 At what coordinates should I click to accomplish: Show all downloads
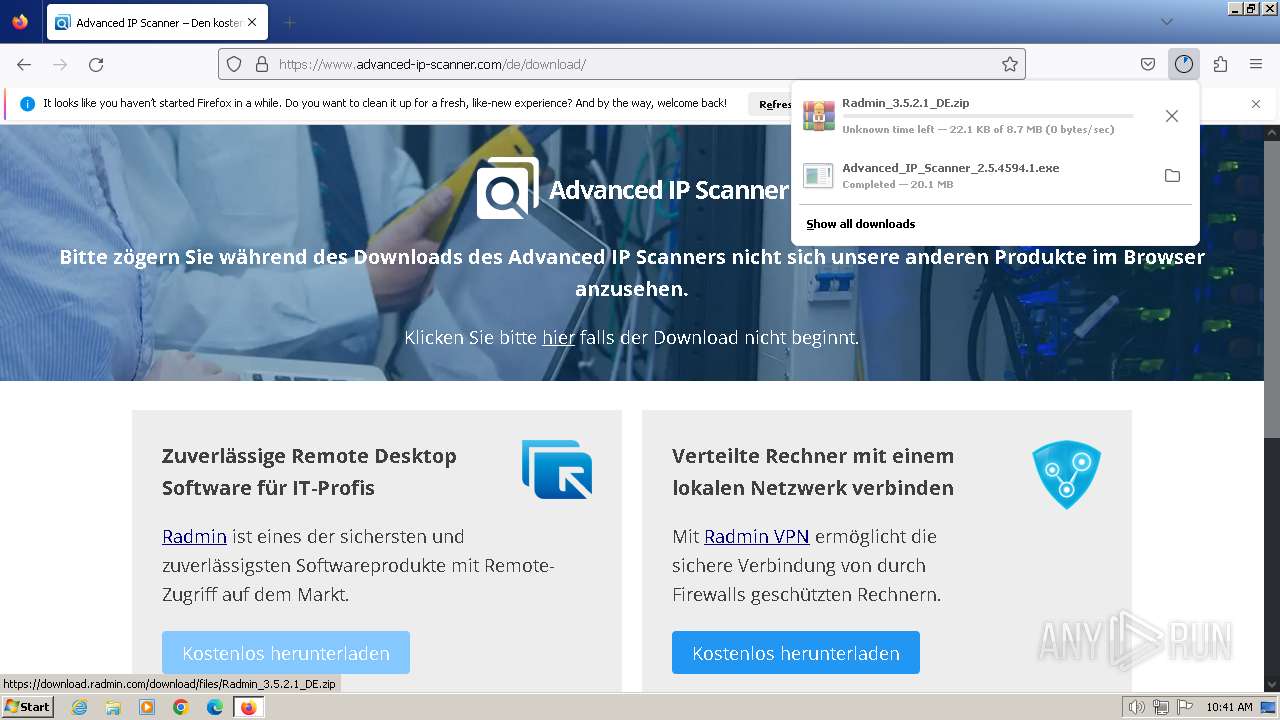(x=860, y=224)
